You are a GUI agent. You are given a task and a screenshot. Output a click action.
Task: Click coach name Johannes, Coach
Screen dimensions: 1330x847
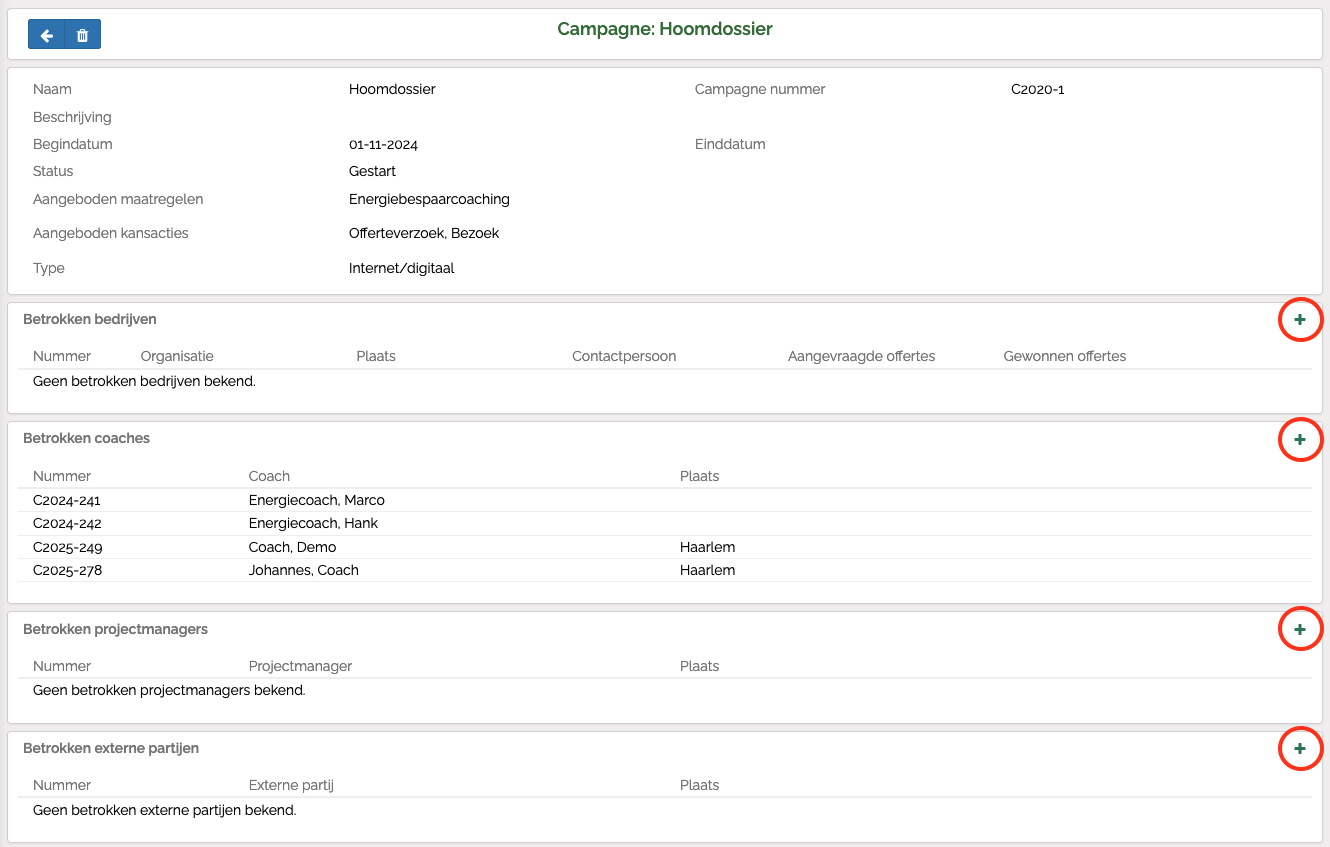tap(303, 570)
